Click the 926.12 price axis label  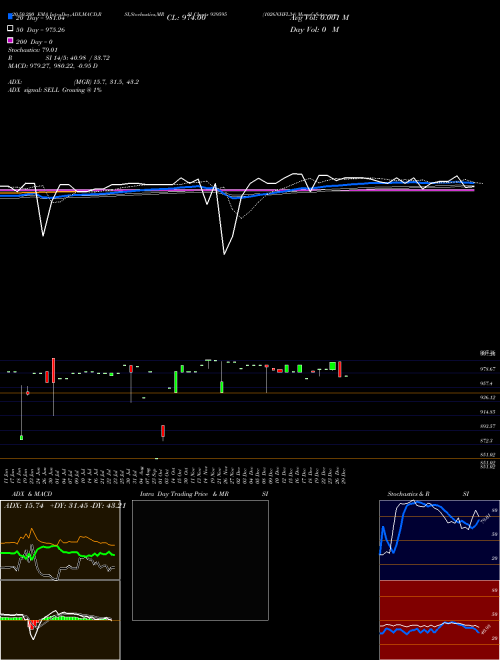[x=488, y=397]
